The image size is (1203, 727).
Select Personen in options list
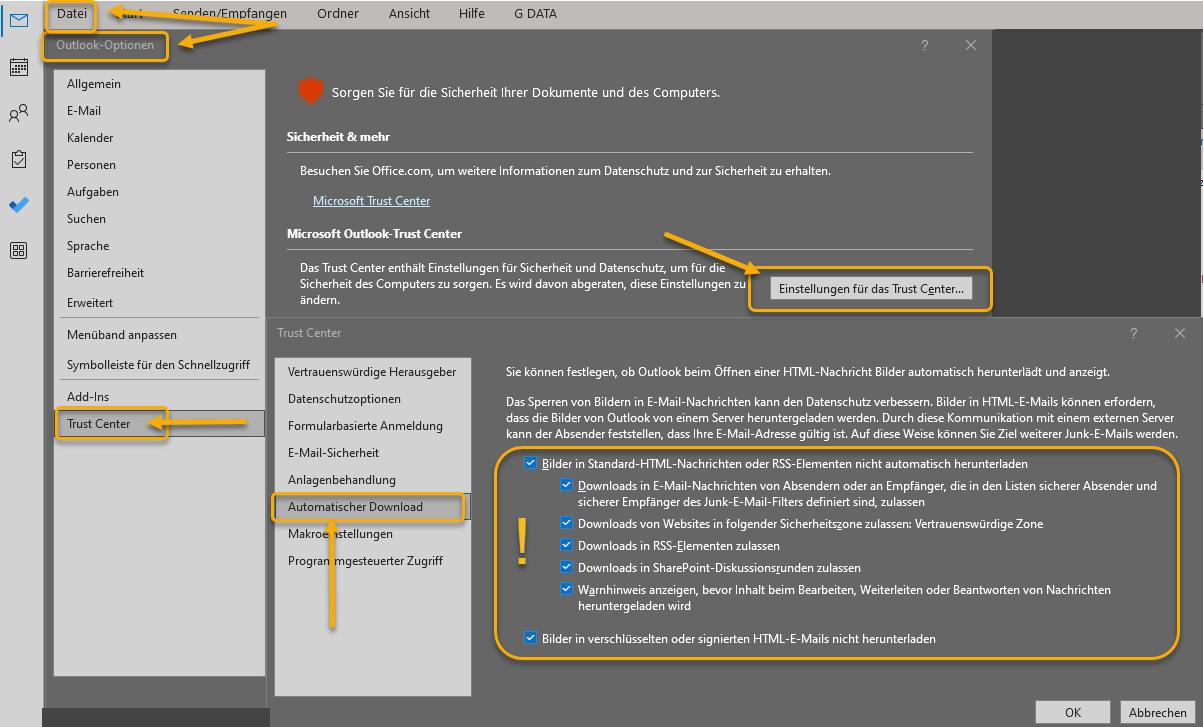point(159,165)
